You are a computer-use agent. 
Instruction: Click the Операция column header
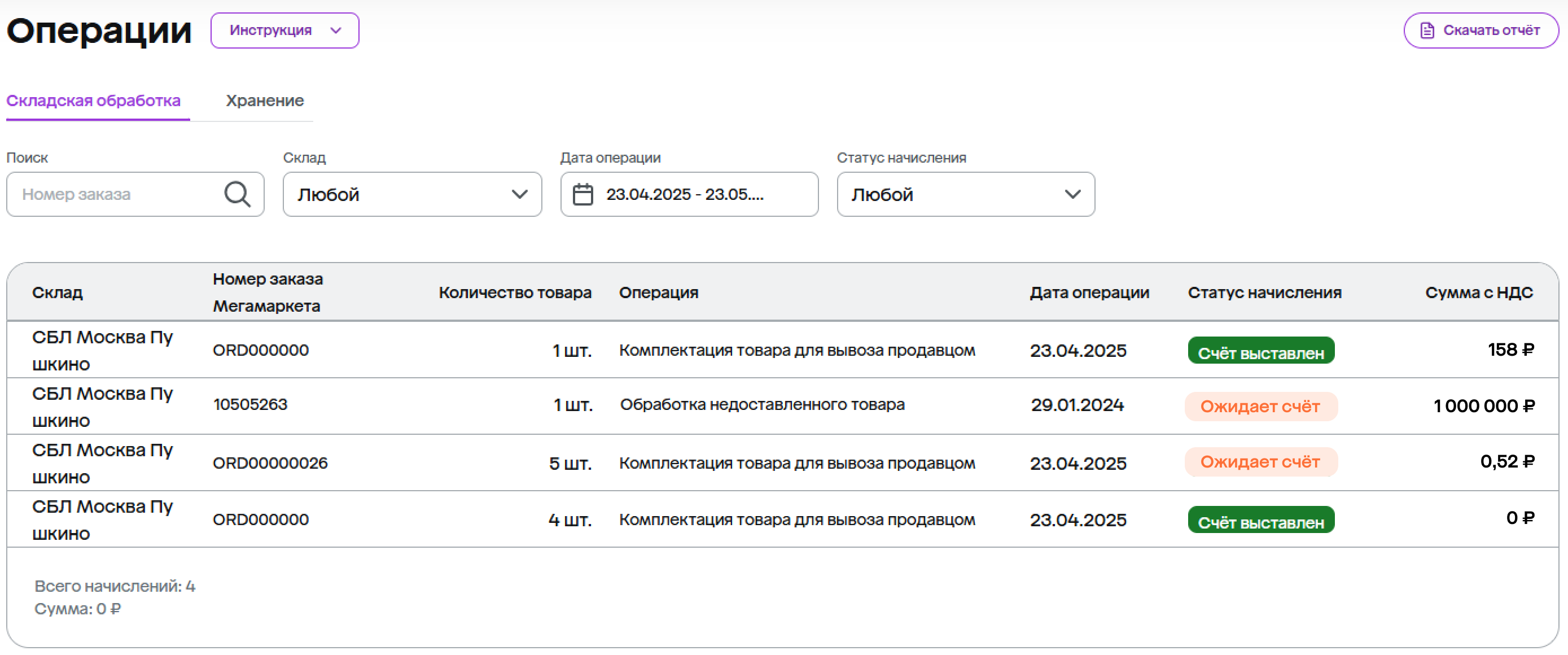tap(659, 293)
